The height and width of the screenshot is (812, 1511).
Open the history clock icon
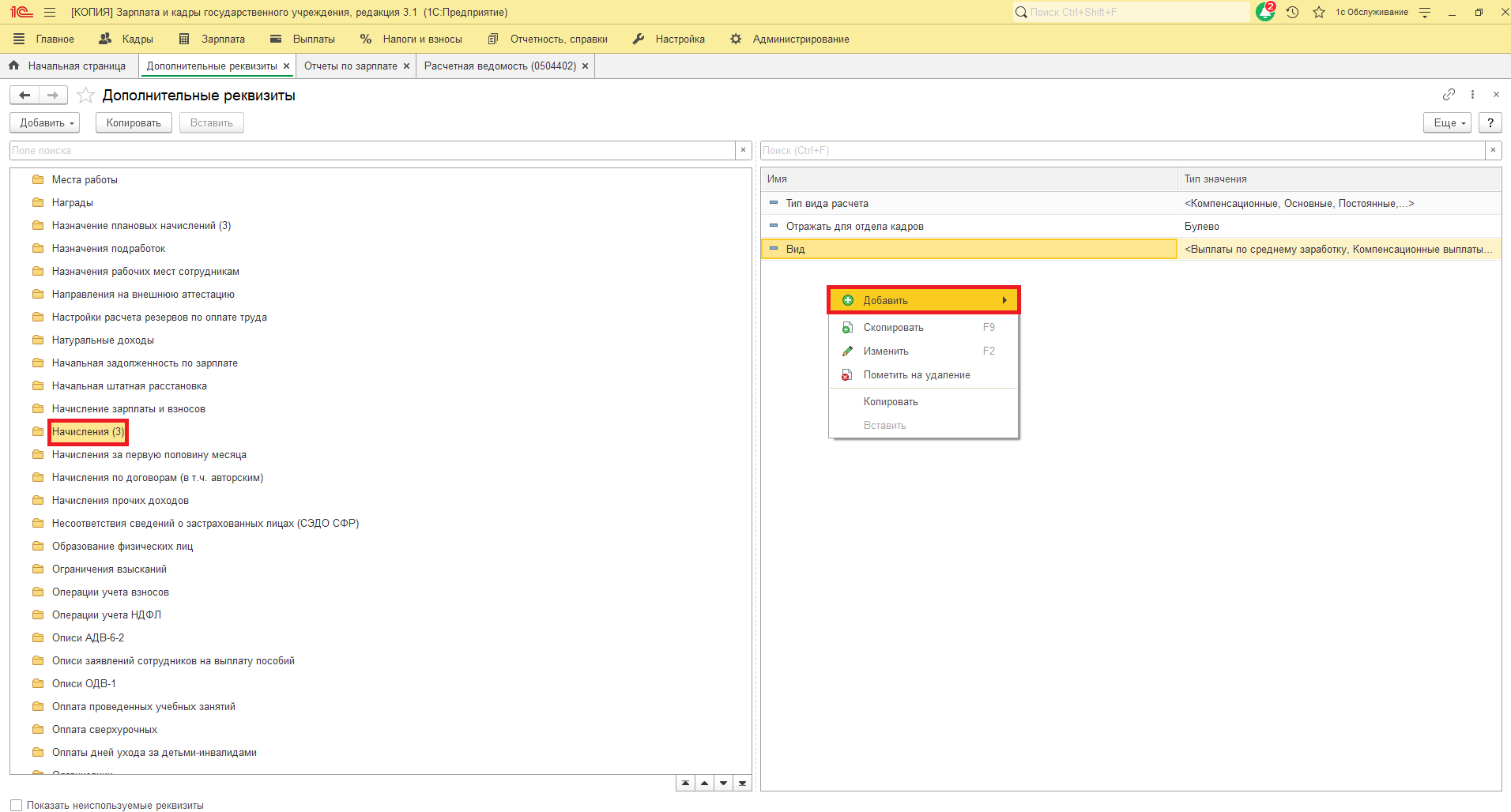click(1293, 13)
